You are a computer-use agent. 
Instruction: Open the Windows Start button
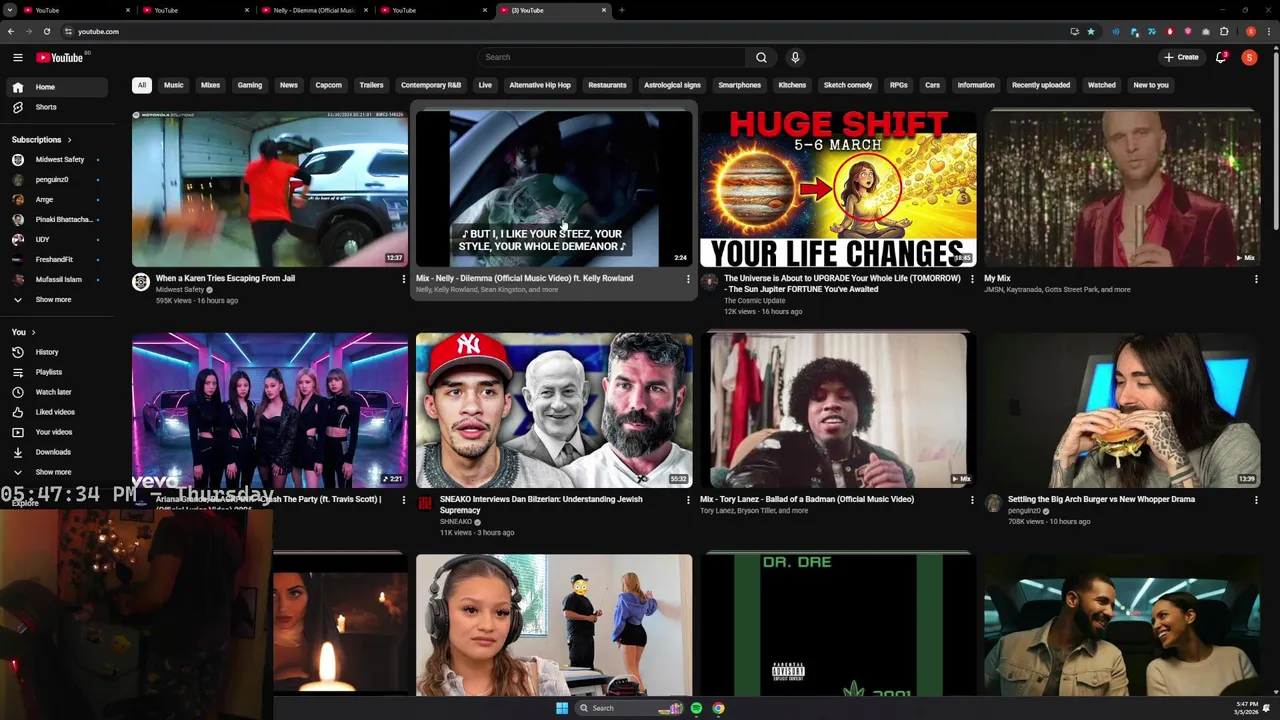click(x=562, y=708)
